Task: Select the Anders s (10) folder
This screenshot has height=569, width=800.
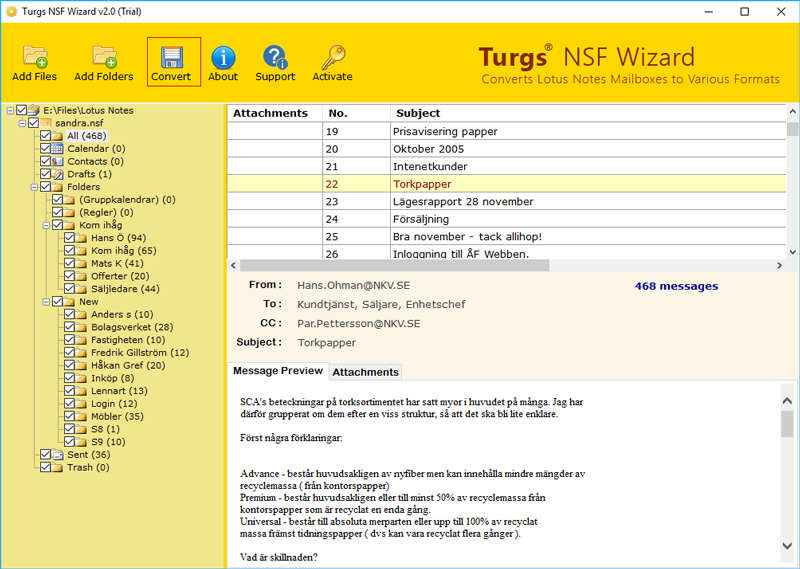Action: [x=122, y=314]
